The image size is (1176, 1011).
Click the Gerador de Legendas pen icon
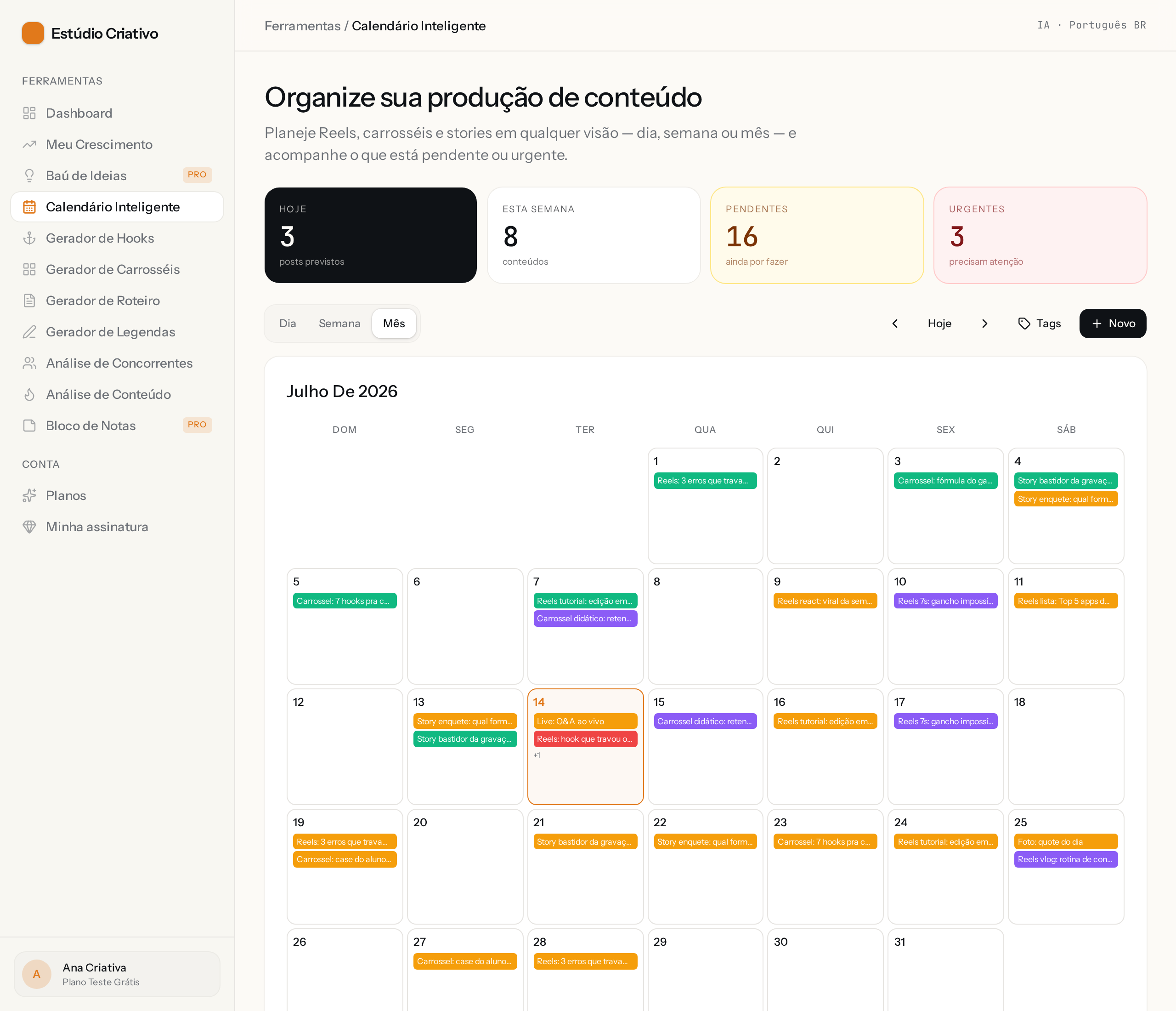(29, 331)
